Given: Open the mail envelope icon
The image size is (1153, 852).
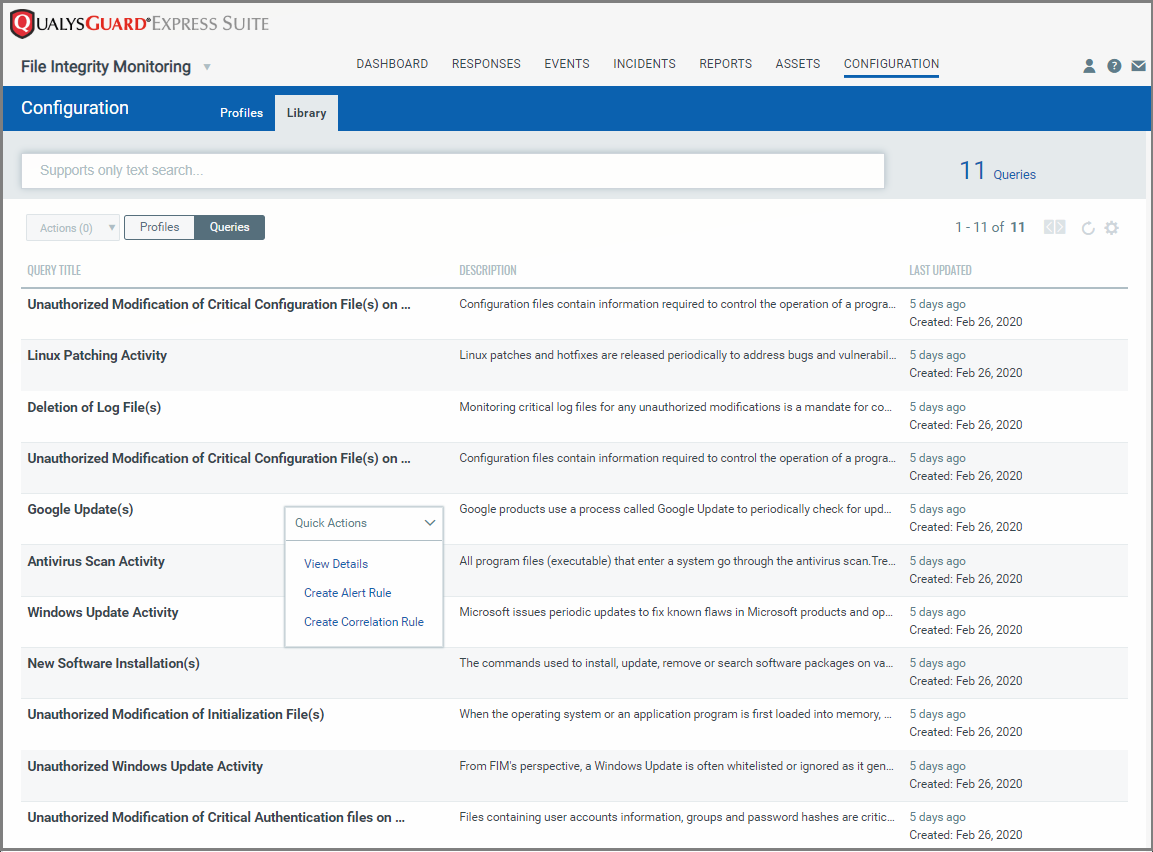Looking at the screenshot, I should [x=1138, y=66].
